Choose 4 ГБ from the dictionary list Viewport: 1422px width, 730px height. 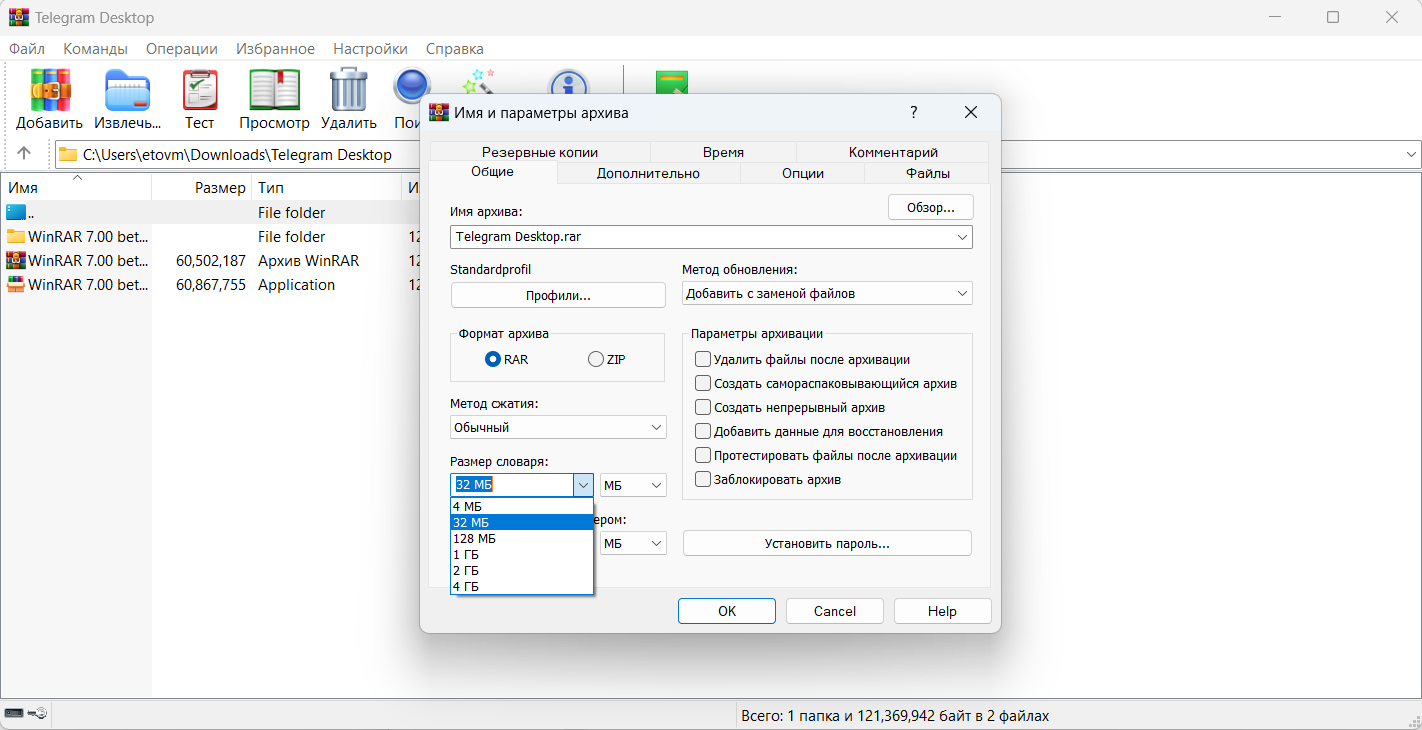click(522, 586)
